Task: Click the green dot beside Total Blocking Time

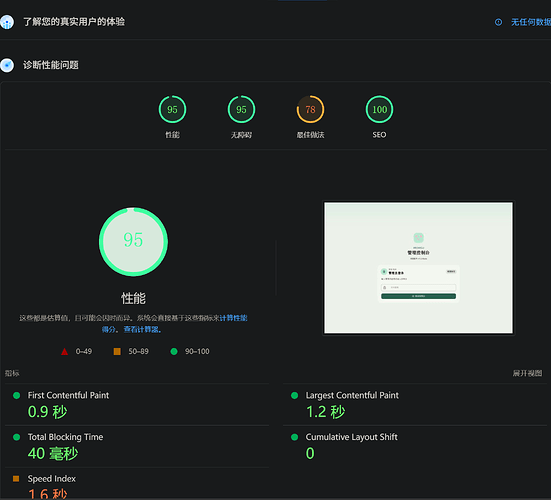Action: point(16,437)
